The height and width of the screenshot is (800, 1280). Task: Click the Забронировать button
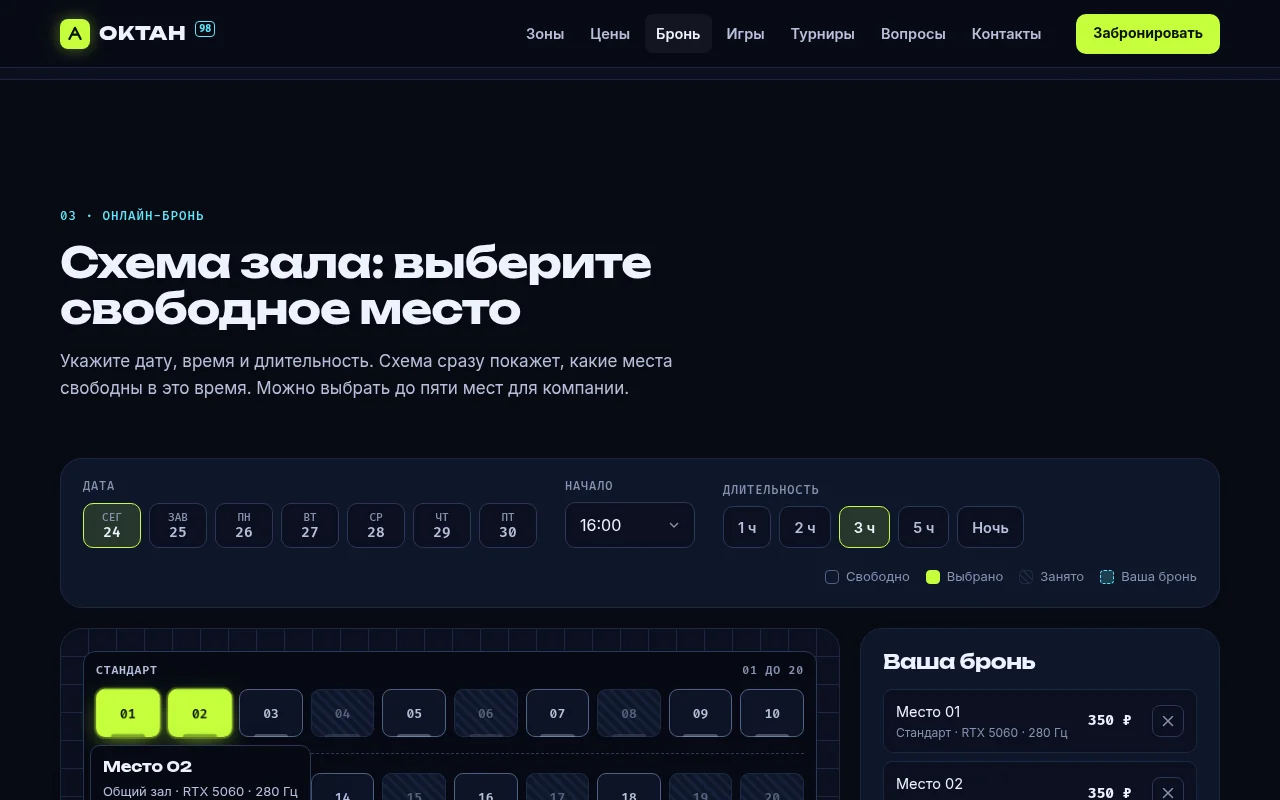(x=1148, y=34)
